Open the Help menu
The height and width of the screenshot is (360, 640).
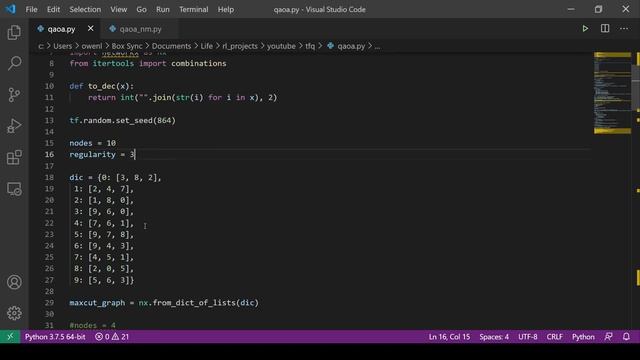(225, 9)
